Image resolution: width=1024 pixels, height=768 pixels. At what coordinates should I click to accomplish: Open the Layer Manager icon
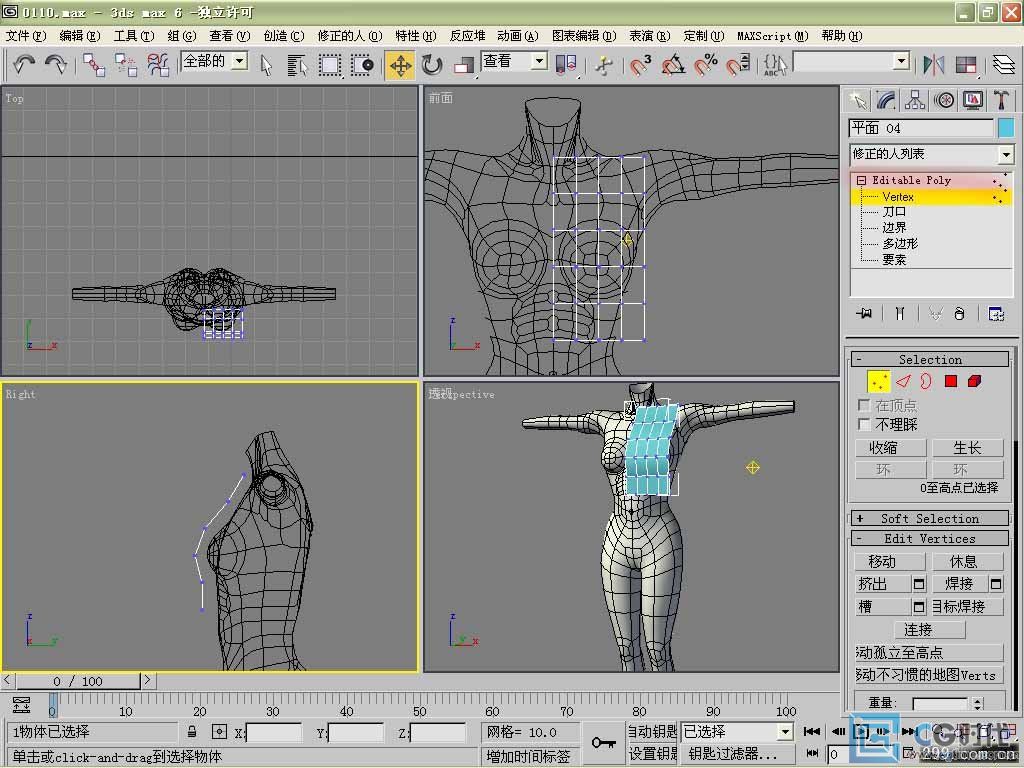(x=1004, y=65)
